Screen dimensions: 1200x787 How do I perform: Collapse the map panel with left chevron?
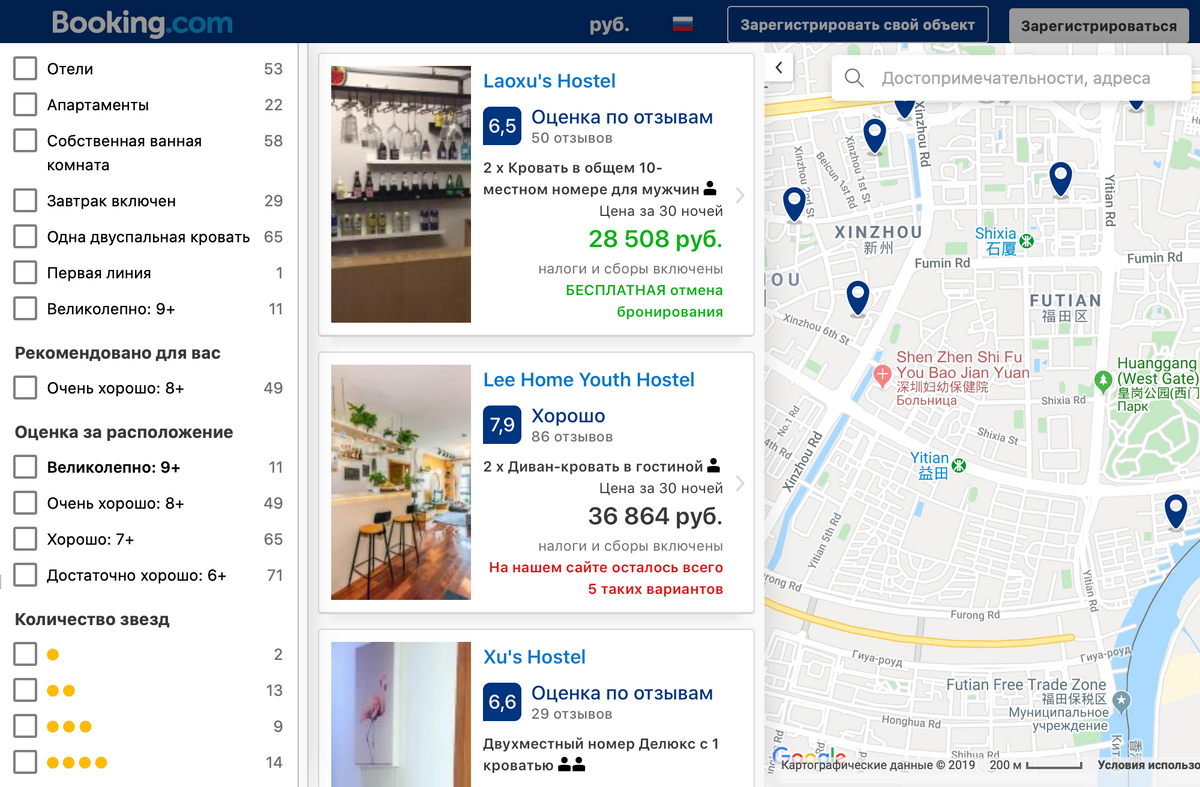pyautogui.click(x=779, y=68)
